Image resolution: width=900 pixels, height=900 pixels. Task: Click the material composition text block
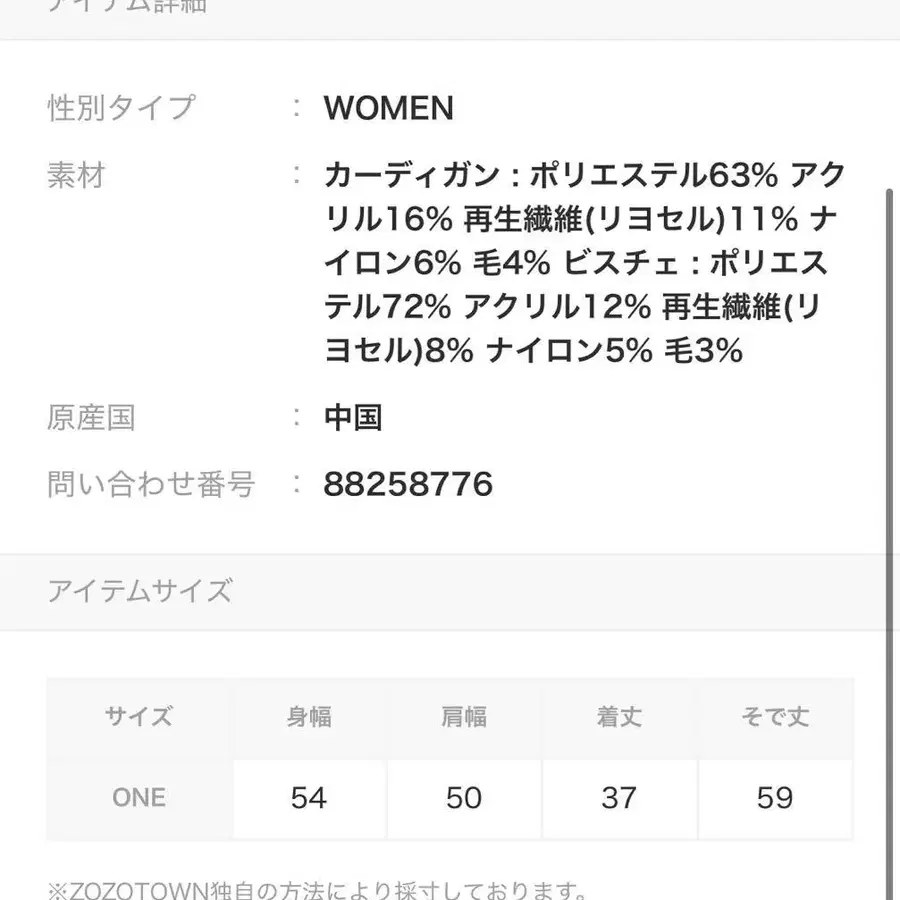pos(585,263)
